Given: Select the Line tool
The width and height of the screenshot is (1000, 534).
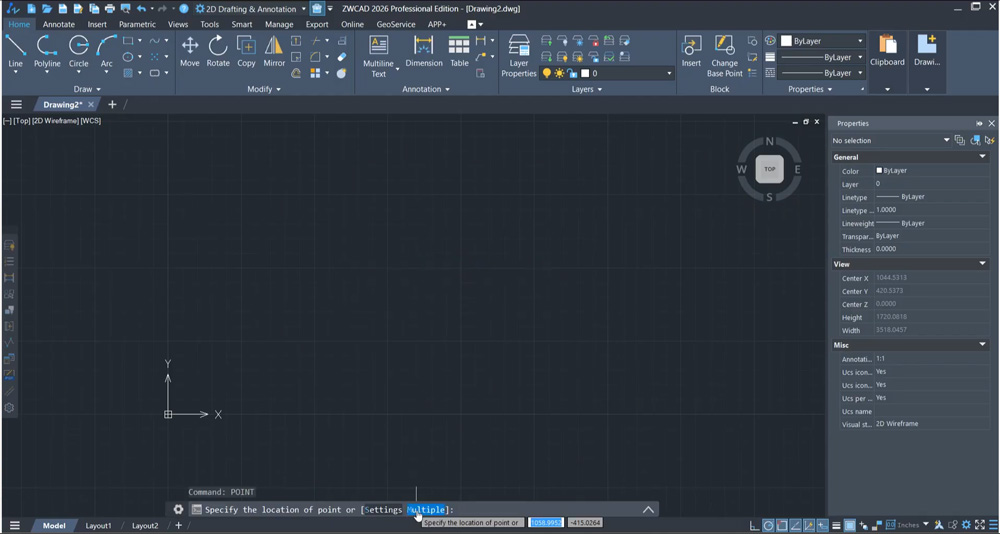Looking at the screenshot, I should click(x=15, y=52).
